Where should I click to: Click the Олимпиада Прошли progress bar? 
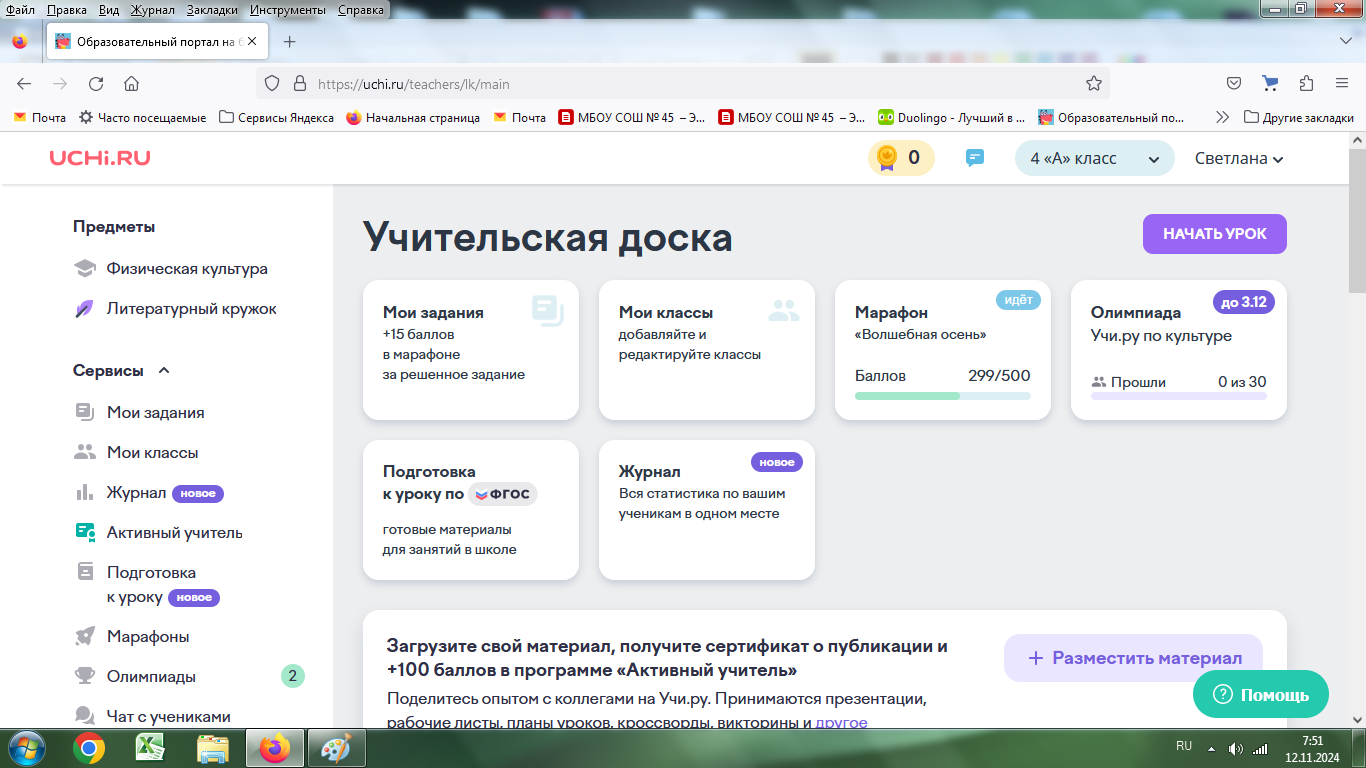pyautogui.click(x=1179, y=396)
